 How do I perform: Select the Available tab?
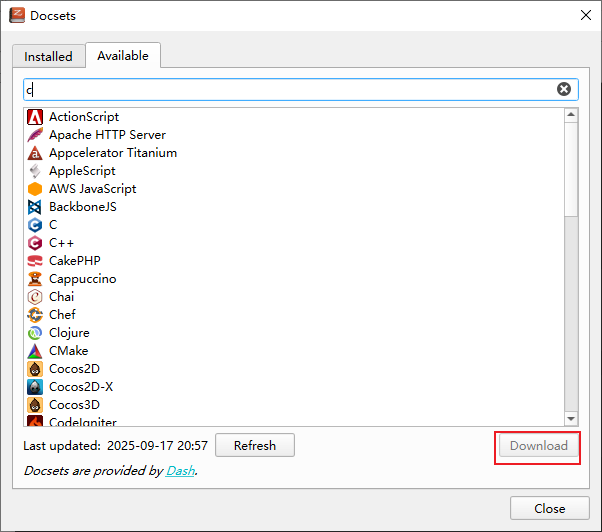[x=123, y=56]
